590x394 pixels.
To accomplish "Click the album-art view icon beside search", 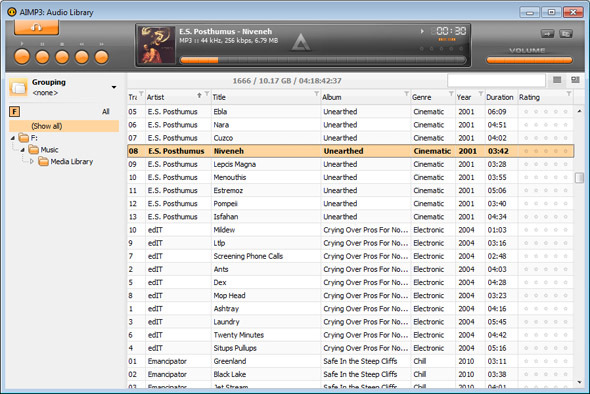I will click(x=575, y=80).
